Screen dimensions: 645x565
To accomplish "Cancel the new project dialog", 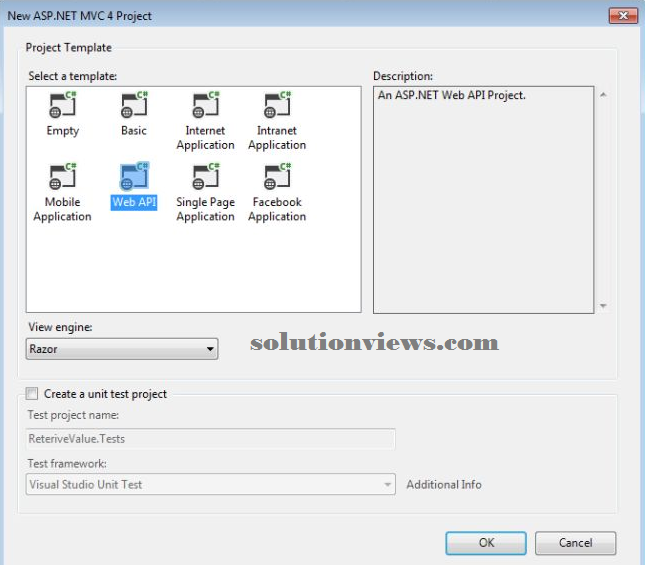I will (575, 543).
